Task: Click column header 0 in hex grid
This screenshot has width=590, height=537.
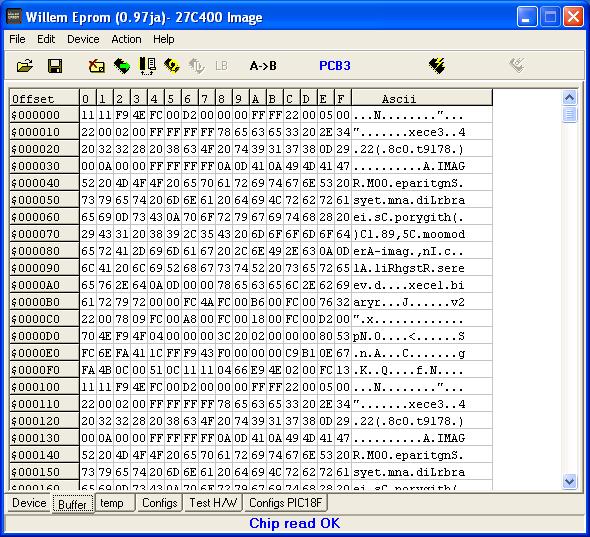Action: coord(88,99)
